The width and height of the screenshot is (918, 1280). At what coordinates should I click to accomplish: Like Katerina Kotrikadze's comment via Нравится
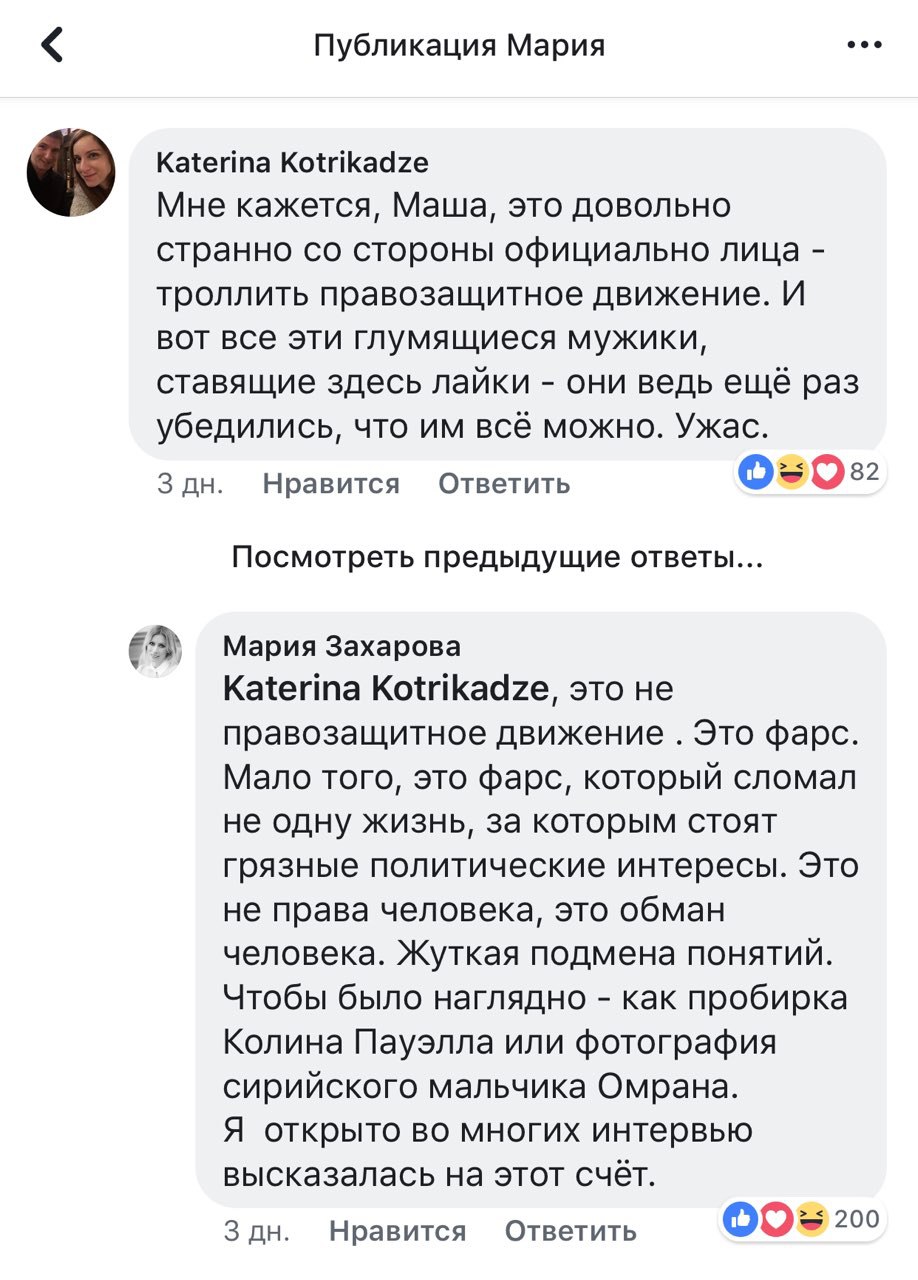[x=331, y=484]
